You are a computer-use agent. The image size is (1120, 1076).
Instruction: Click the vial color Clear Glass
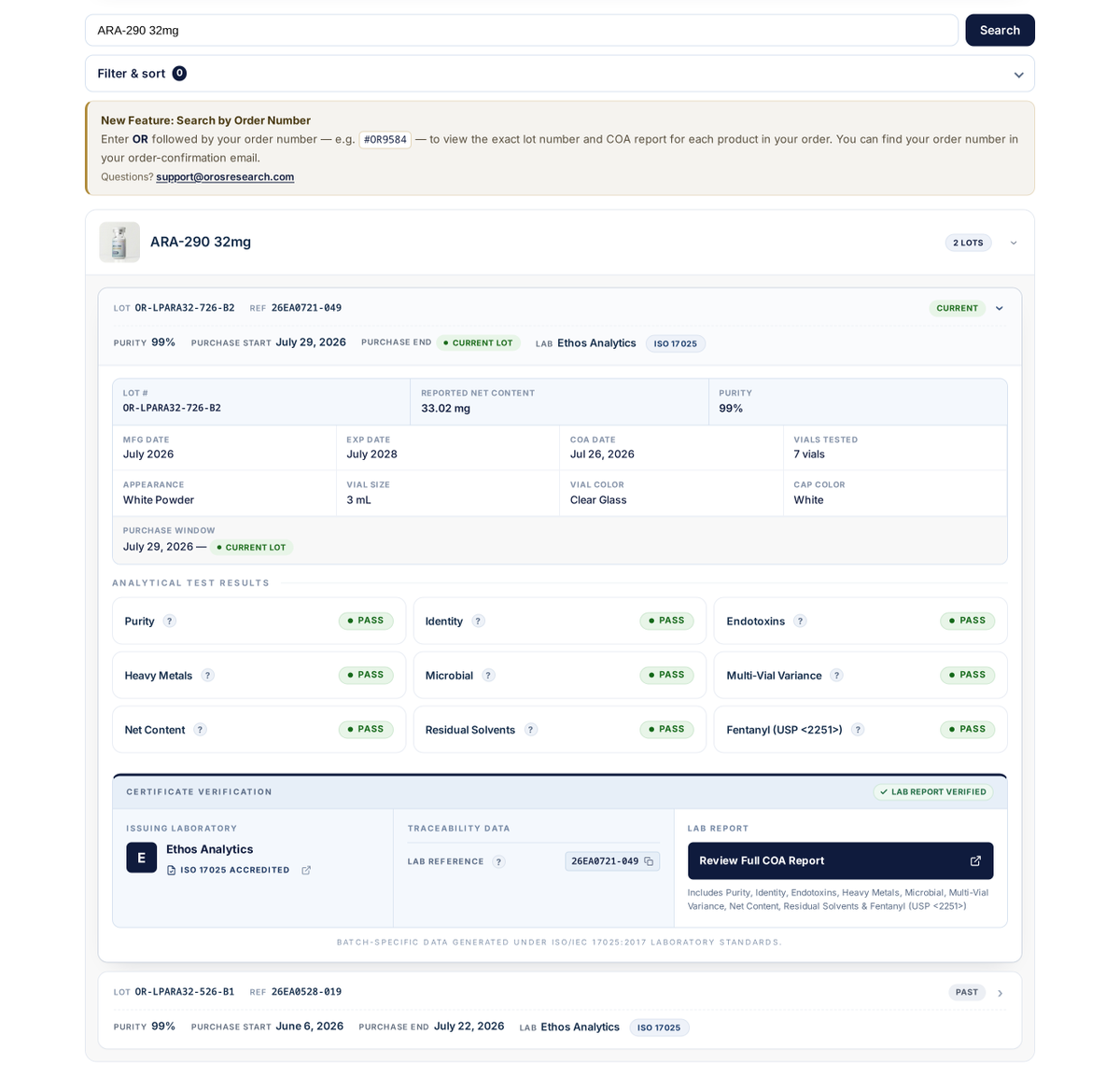pyautogui.click(x=598, y=500)
